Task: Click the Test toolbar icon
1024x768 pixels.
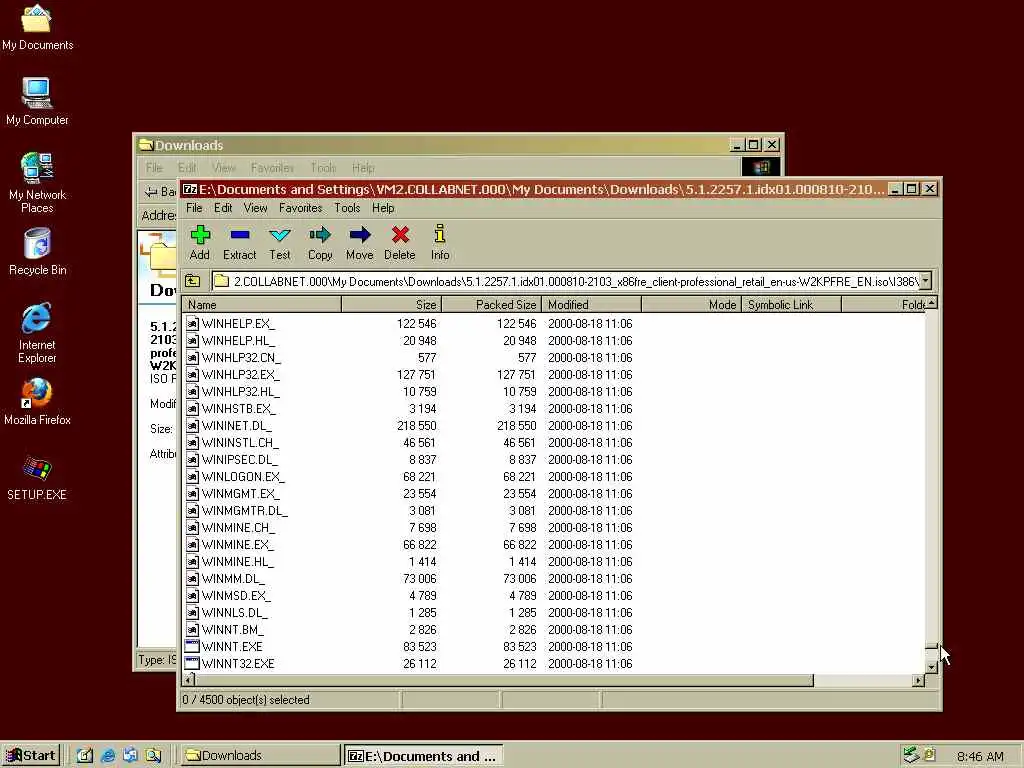Action: point(280,234)
